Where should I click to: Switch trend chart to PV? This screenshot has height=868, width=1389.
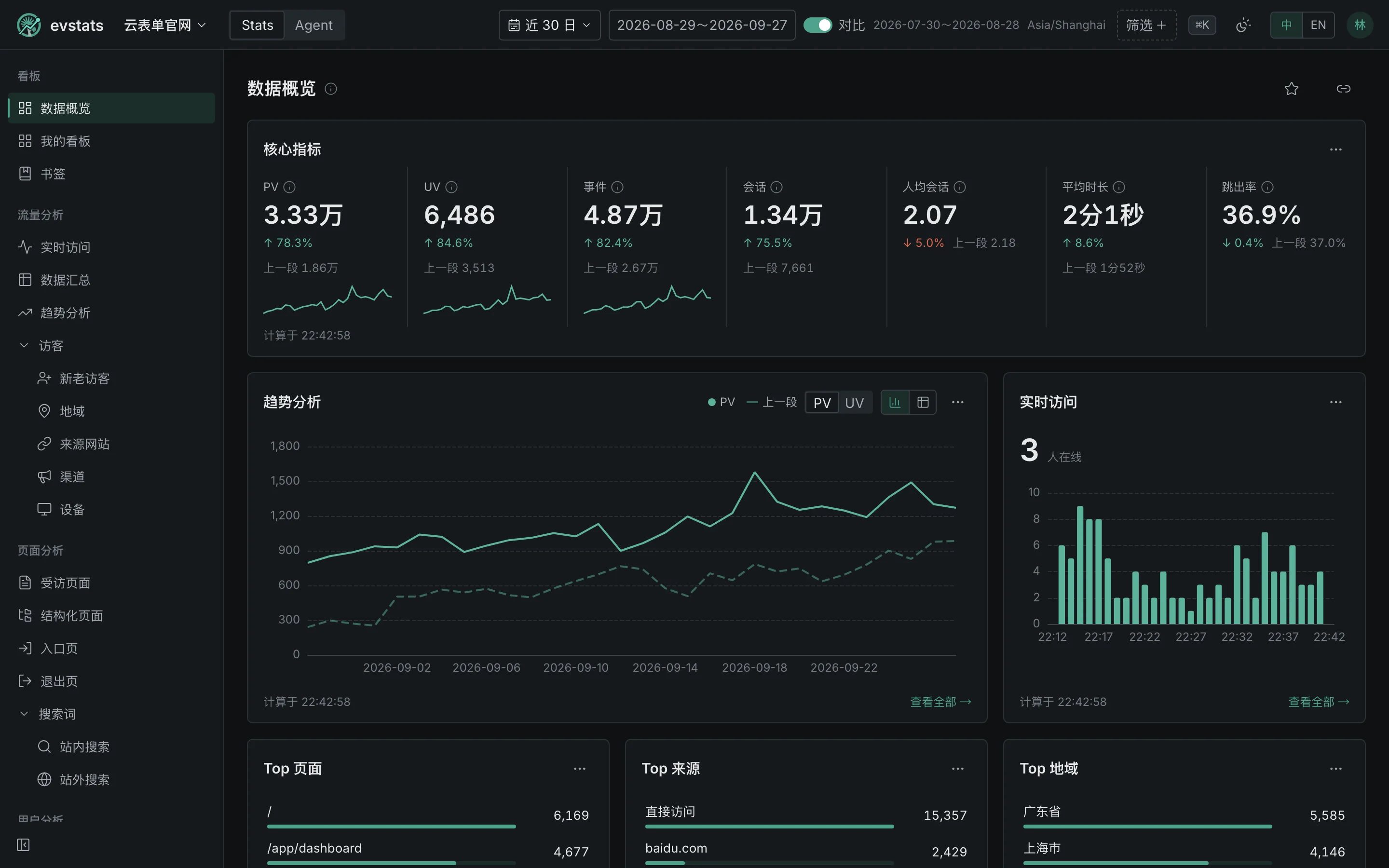point(822,403)
